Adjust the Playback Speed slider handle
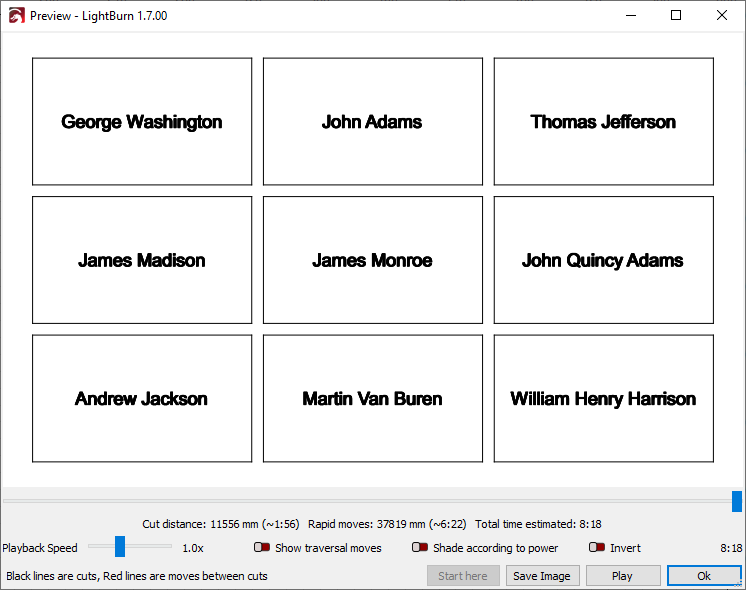Image resolution: width=746 pixels, height=590 pixels. pos(120,547)
